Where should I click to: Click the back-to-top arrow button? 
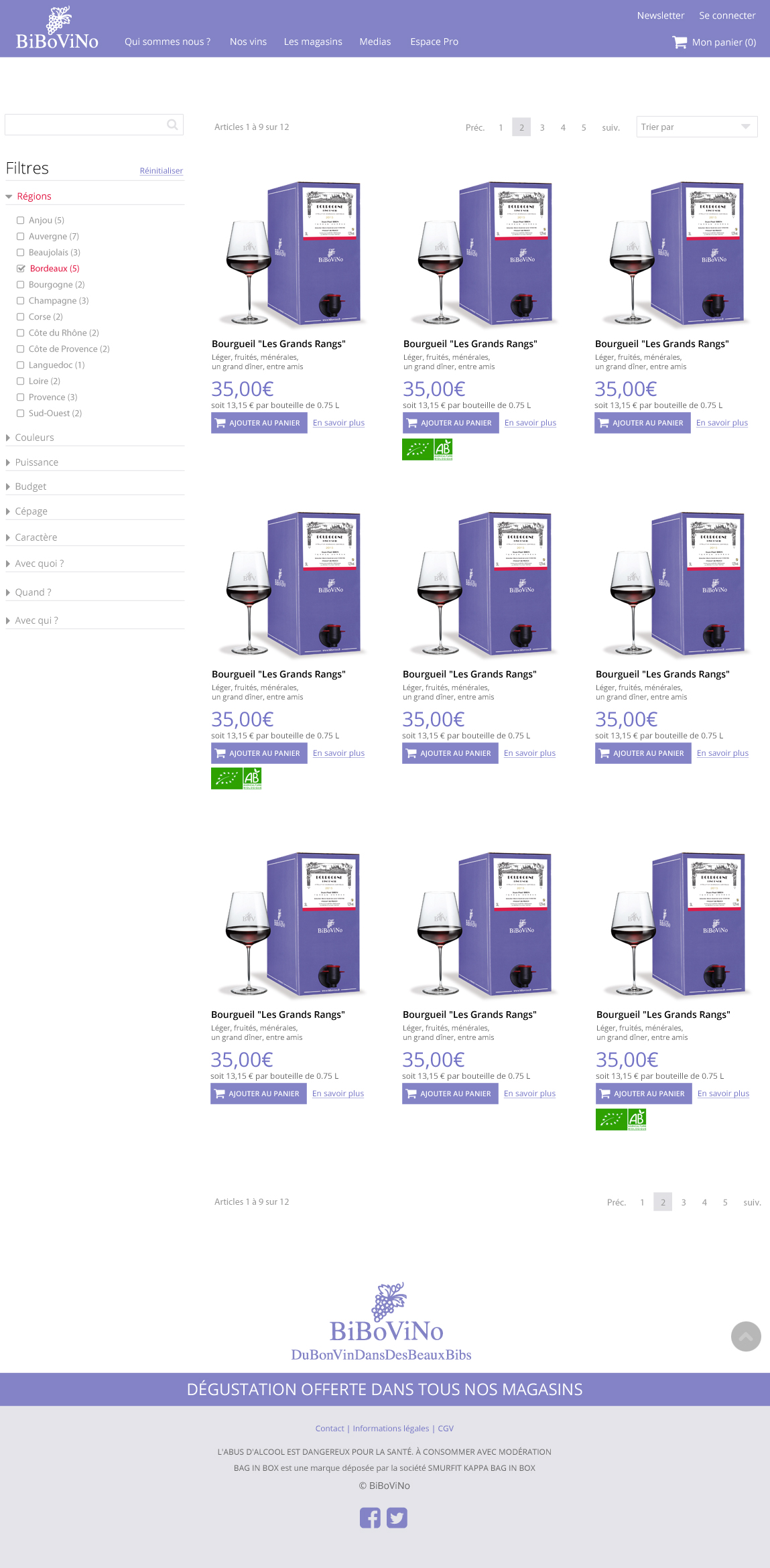746,1336
